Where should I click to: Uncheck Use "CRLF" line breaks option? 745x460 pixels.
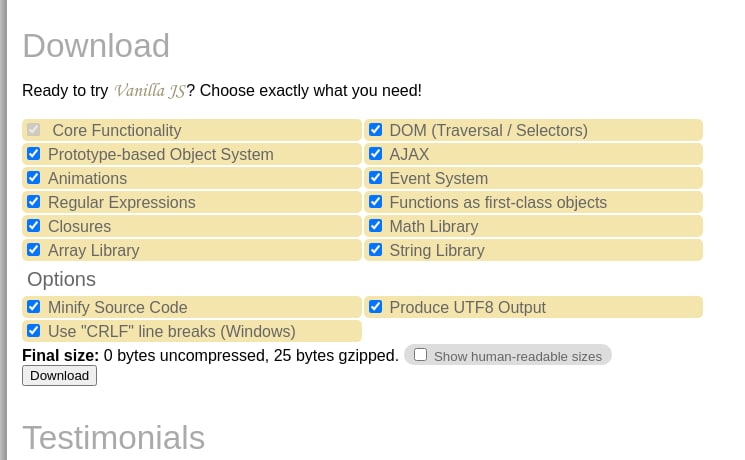coord(34,330)
